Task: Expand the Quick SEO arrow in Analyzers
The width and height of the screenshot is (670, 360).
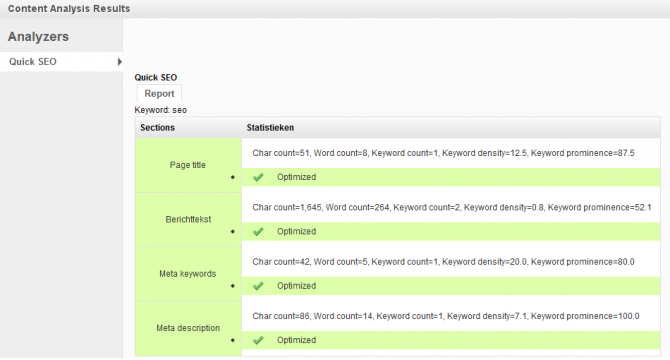Action: coord(120,62)
